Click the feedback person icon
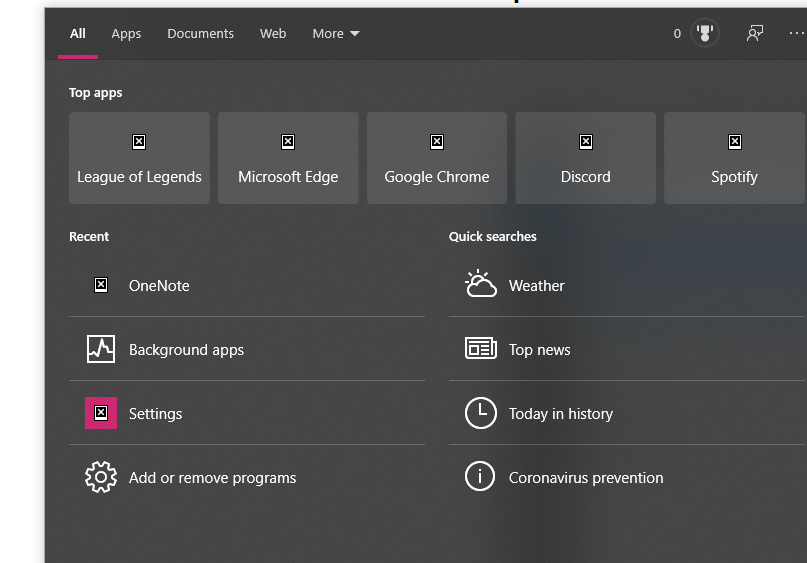 coord(755,33)
